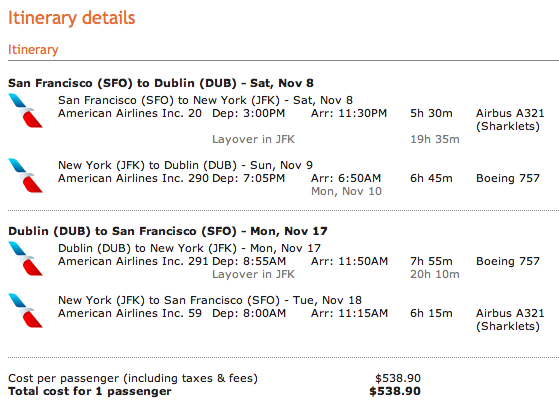Click American Airlines logo for SFO to JFK flight
559x416 pixels.
click(x=26, y=111)
